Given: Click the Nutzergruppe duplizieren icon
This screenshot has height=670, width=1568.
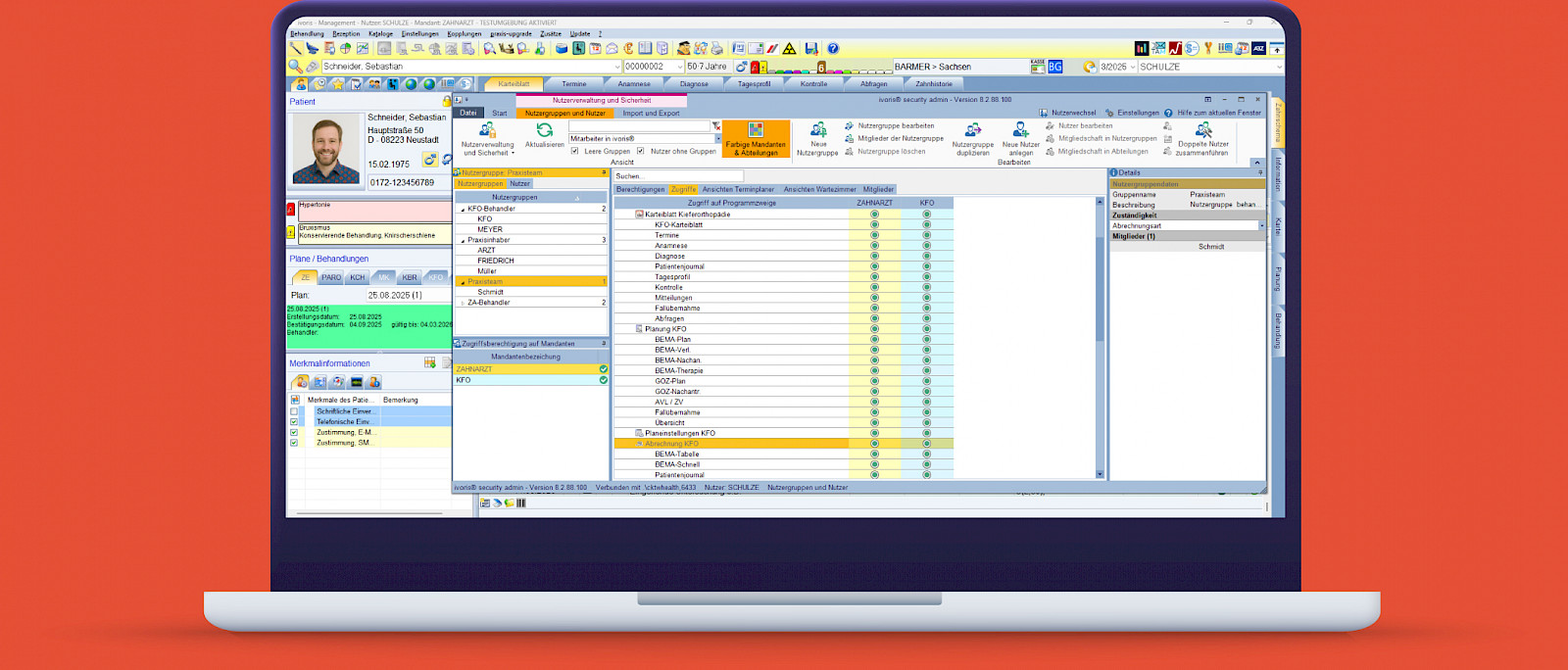Looking at the screenshot, I should [972, 130].
